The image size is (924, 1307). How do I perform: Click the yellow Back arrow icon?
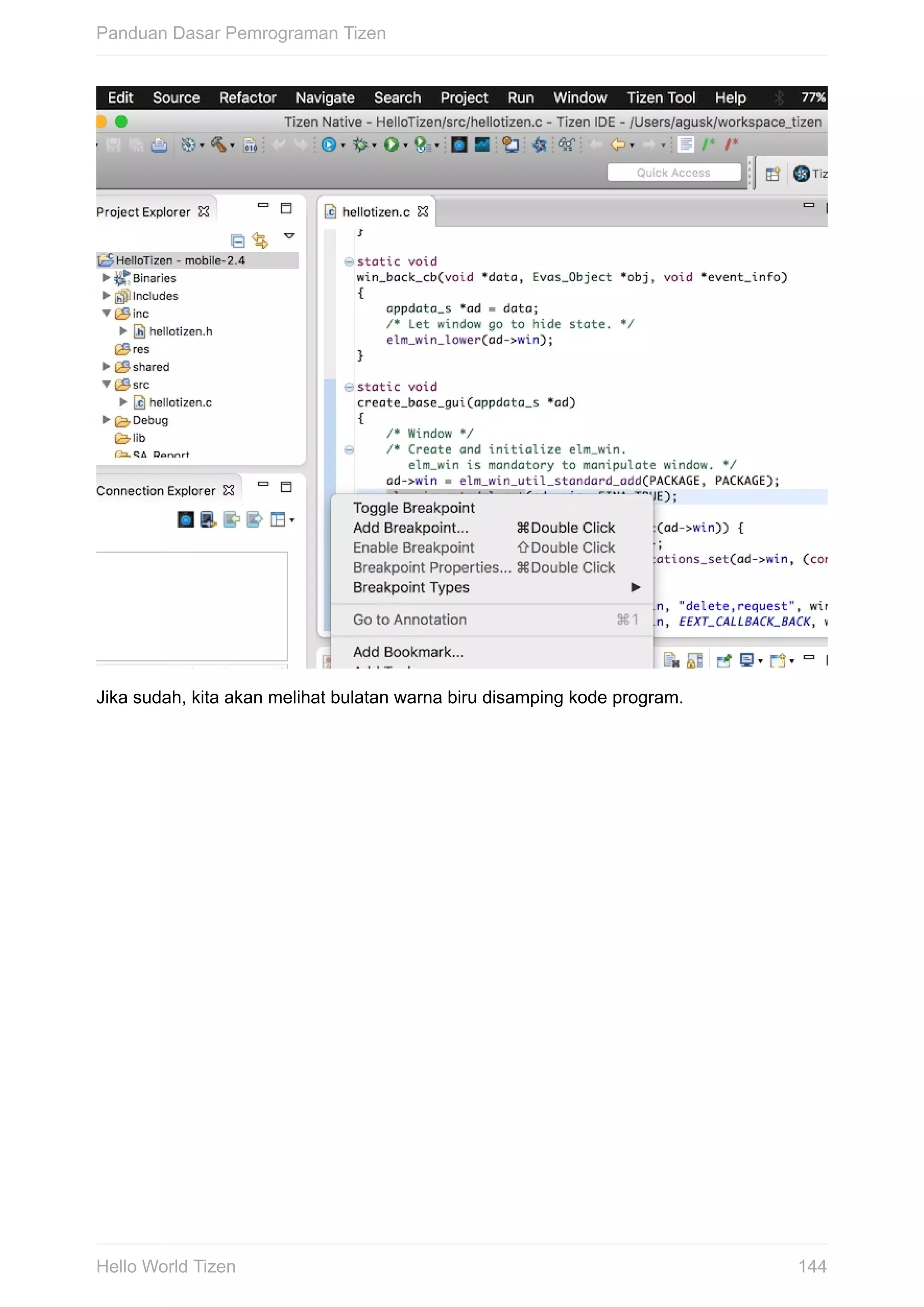tap(618, 144)
